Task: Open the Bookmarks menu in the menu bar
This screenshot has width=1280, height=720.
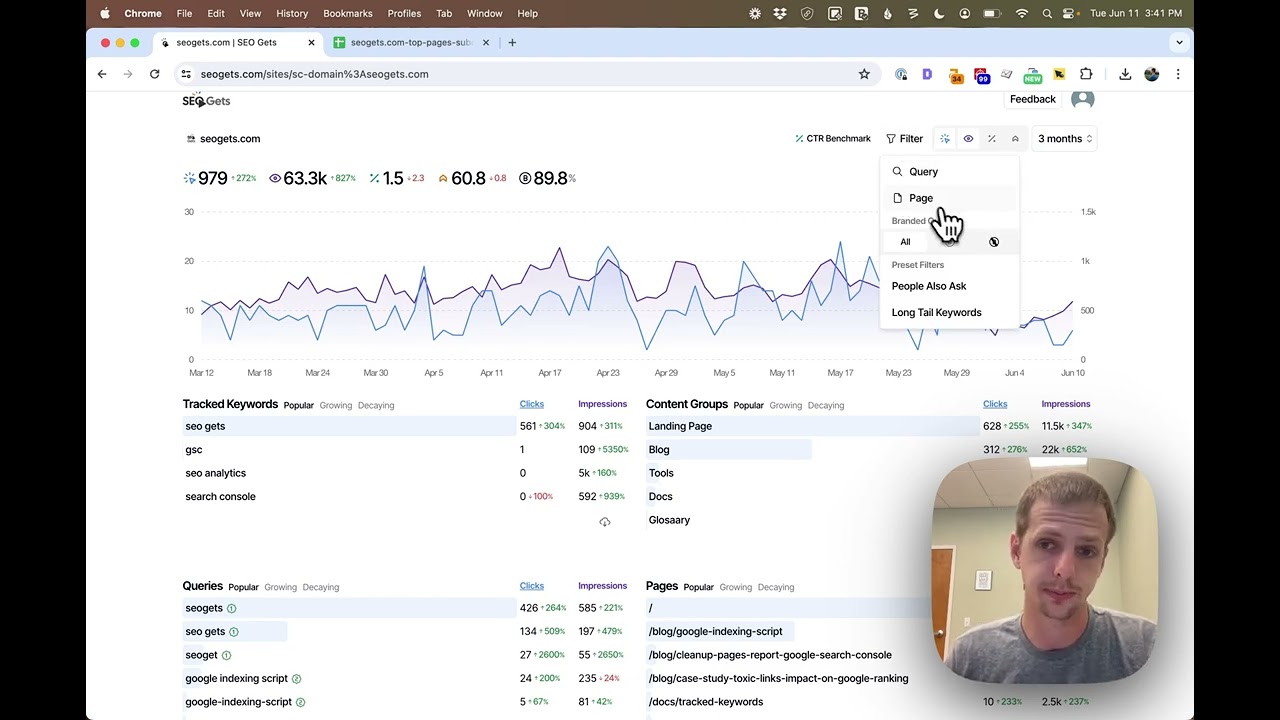Action: coord(348,14)
